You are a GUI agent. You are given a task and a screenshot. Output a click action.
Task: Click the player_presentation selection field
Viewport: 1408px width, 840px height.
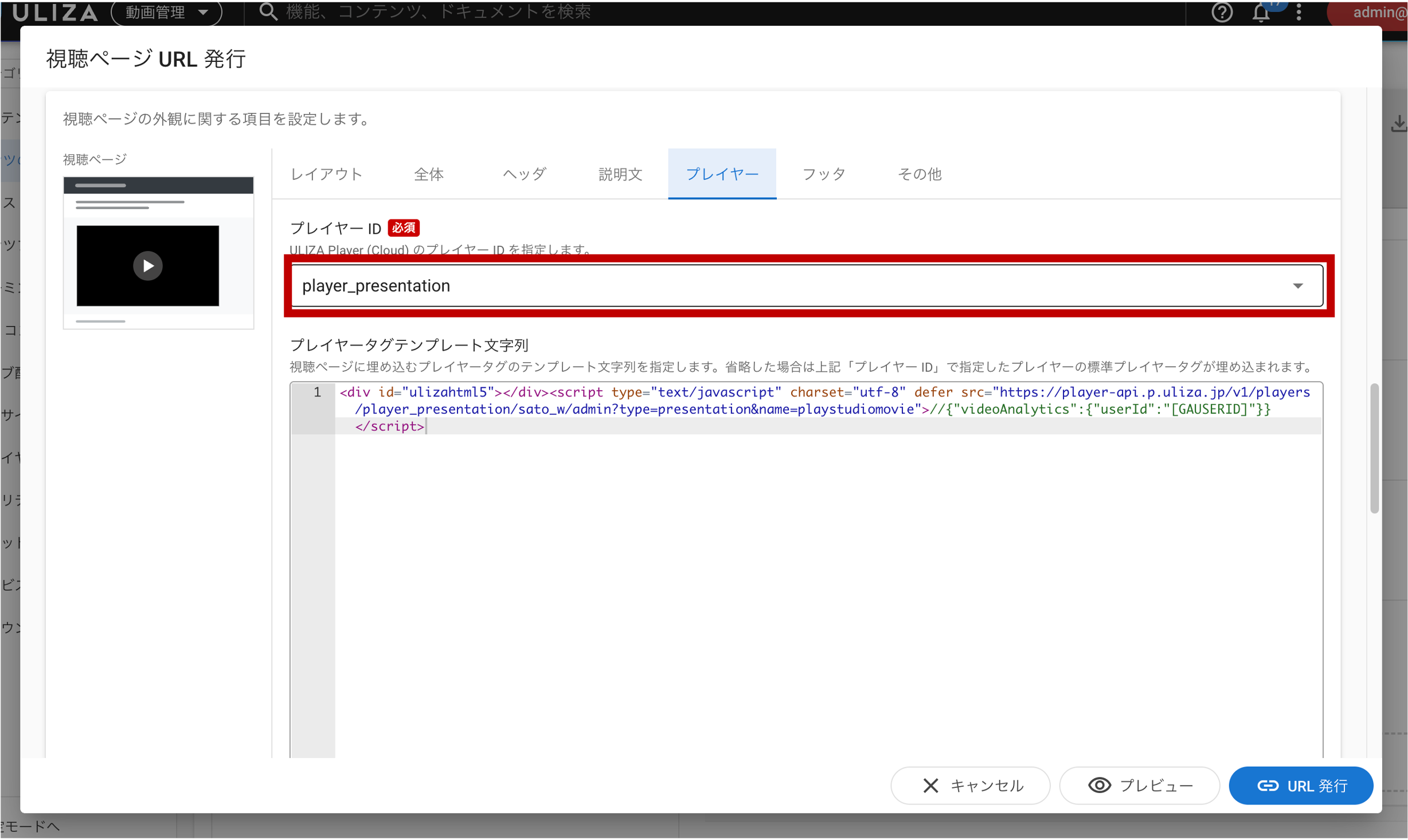[807, 285]
